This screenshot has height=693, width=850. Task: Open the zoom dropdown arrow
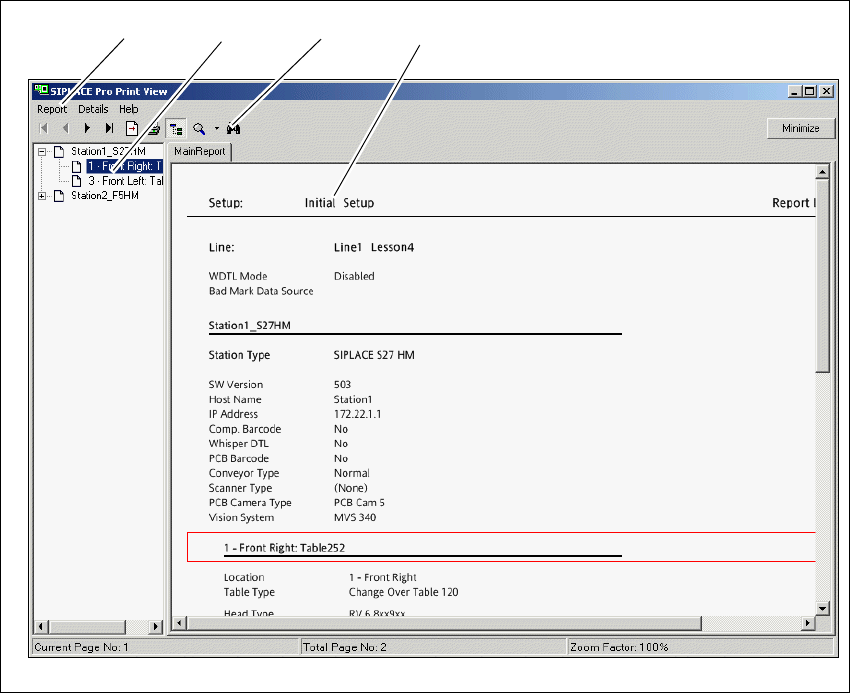point(216,129)
